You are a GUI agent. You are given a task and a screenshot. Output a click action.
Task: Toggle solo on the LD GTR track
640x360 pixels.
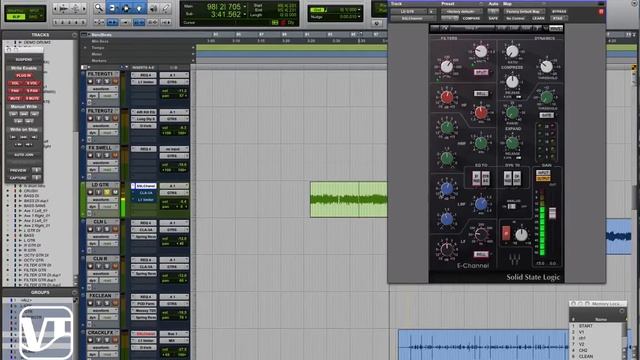pyautogui.click(x=107, y=192)
